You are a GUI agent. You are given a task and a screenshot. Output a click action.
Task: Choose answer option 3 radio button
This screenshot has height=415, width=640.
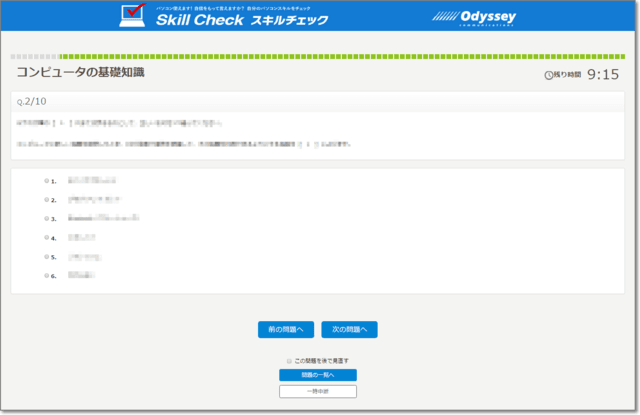[46, 218]
